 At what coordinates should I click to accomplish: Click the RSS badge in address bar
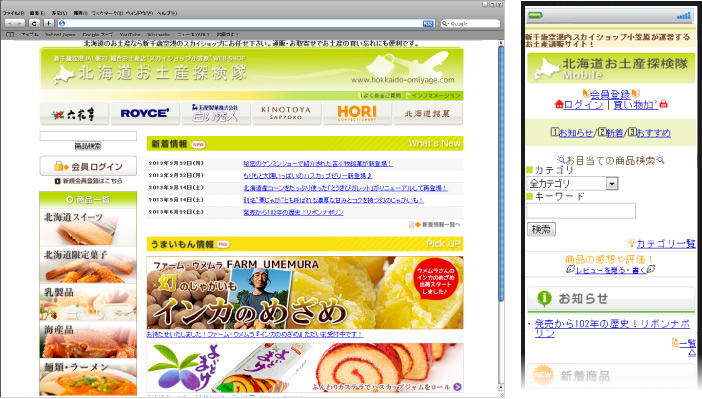(x=428, y=23)
